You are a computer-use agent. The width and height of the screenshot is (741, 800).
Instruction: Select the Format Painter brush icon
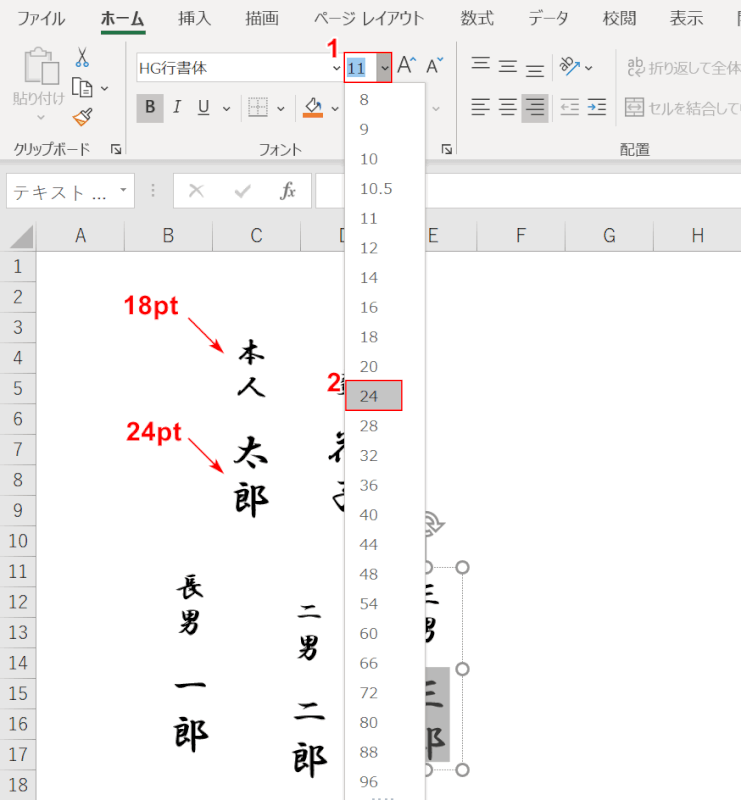point(83,117)
